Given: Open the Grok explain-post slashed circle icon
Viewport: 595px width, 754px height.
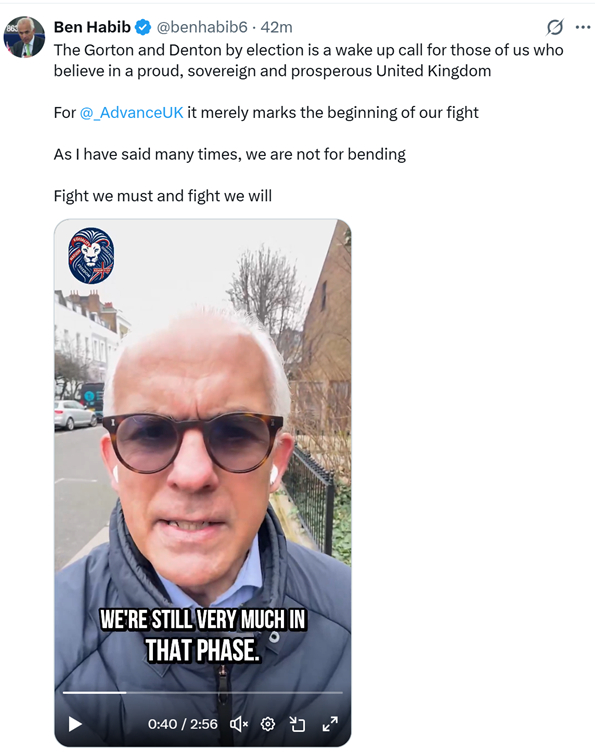Looking at the screenshot, I should 555,27.
